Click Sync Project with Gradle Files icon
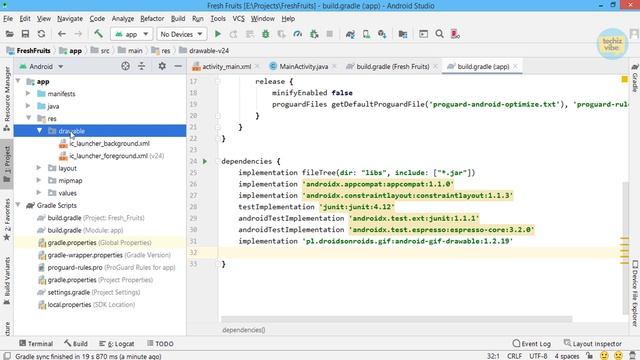The height and width of the screenshot is (360, 640). click(350, 34)
